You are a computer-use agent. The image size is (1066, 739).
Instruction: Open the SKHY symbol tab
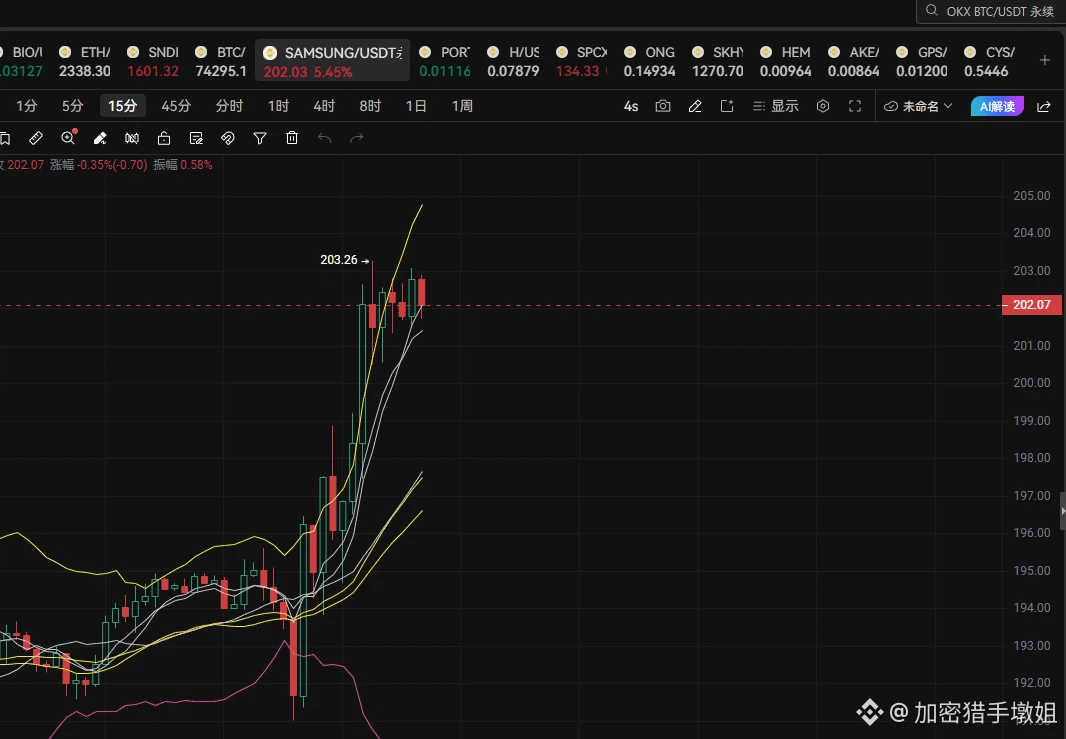pos(717,61)
